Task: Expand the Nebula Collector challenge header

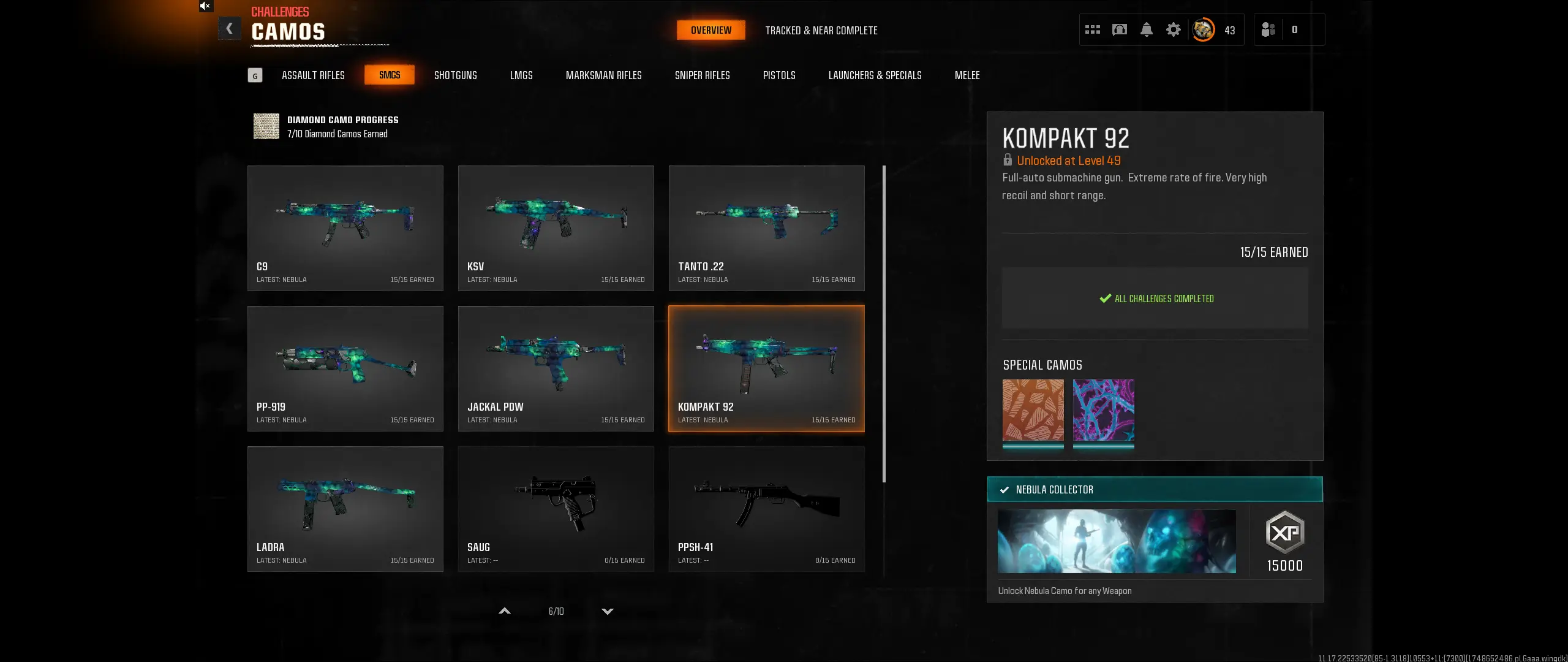Action: point(1155,489)
